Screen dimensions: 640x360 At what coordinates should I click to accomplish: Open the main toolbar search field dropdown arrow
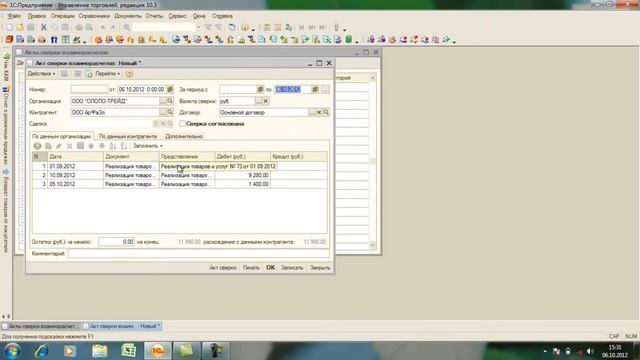(198, 27)
